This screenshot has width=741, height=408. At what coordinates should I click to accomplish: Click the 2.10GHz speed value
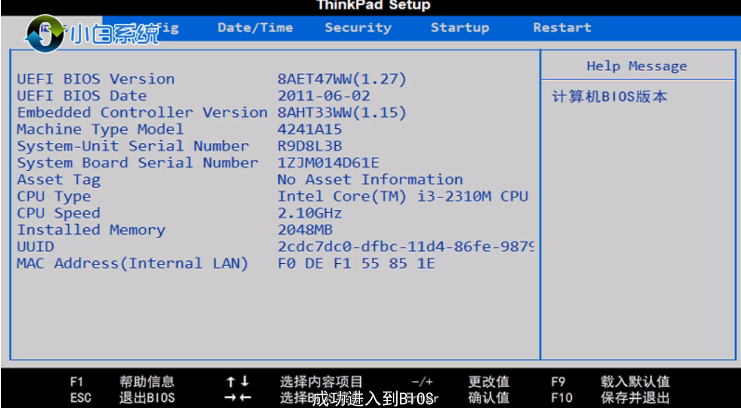[310, 214]
